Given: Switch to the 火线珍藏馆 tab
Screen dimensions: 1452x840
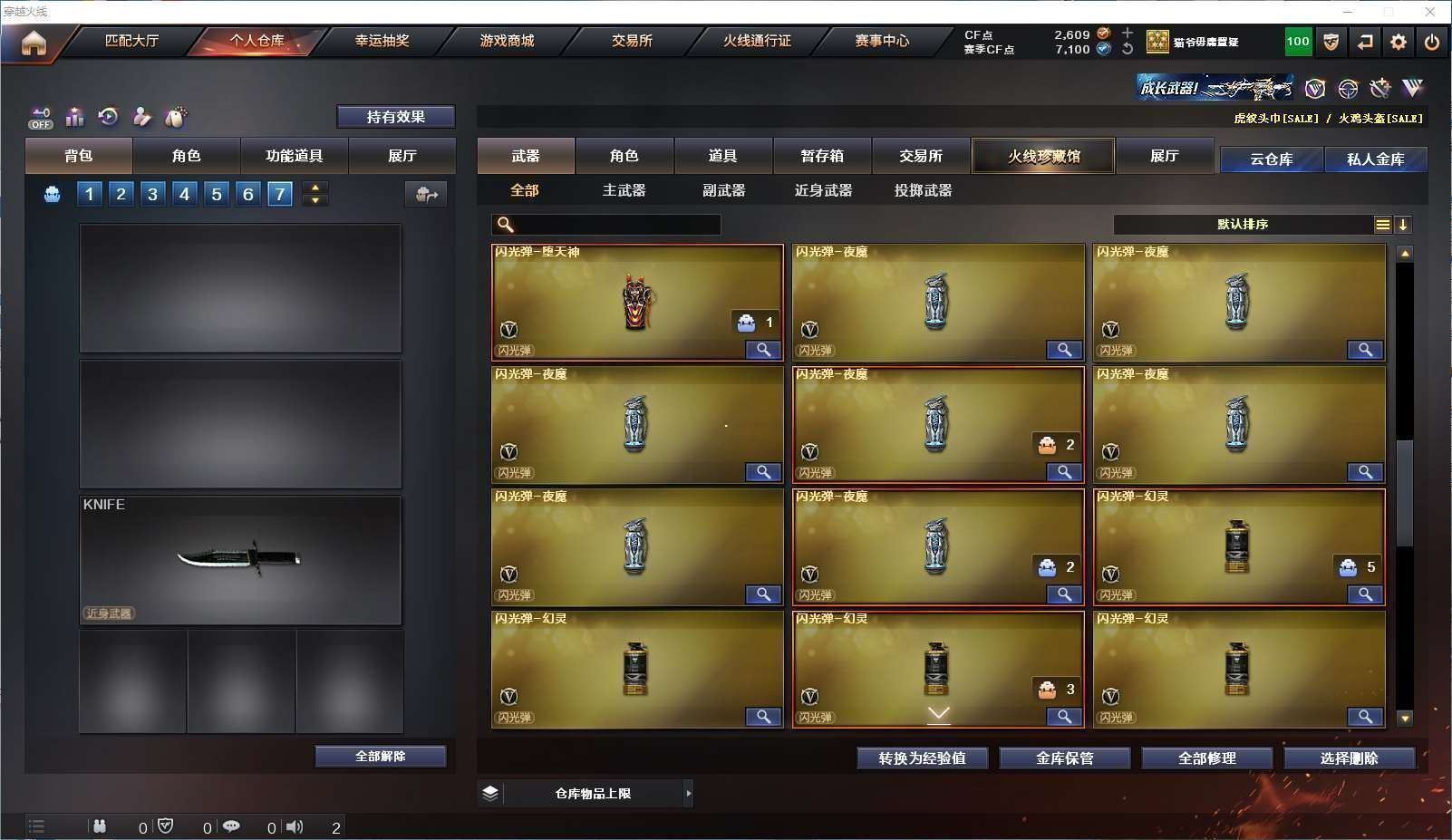Looking at the screenshot, I should coord(1043,156).
